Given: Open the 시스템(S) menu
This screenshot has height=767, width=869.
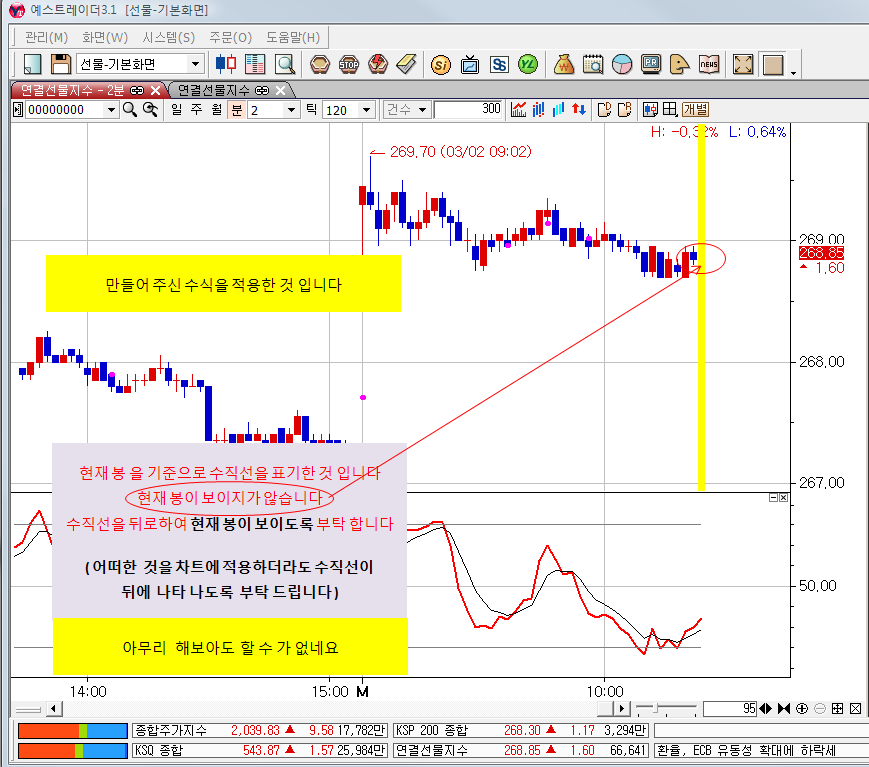Looking at the screenshot, I should point(168,37).
